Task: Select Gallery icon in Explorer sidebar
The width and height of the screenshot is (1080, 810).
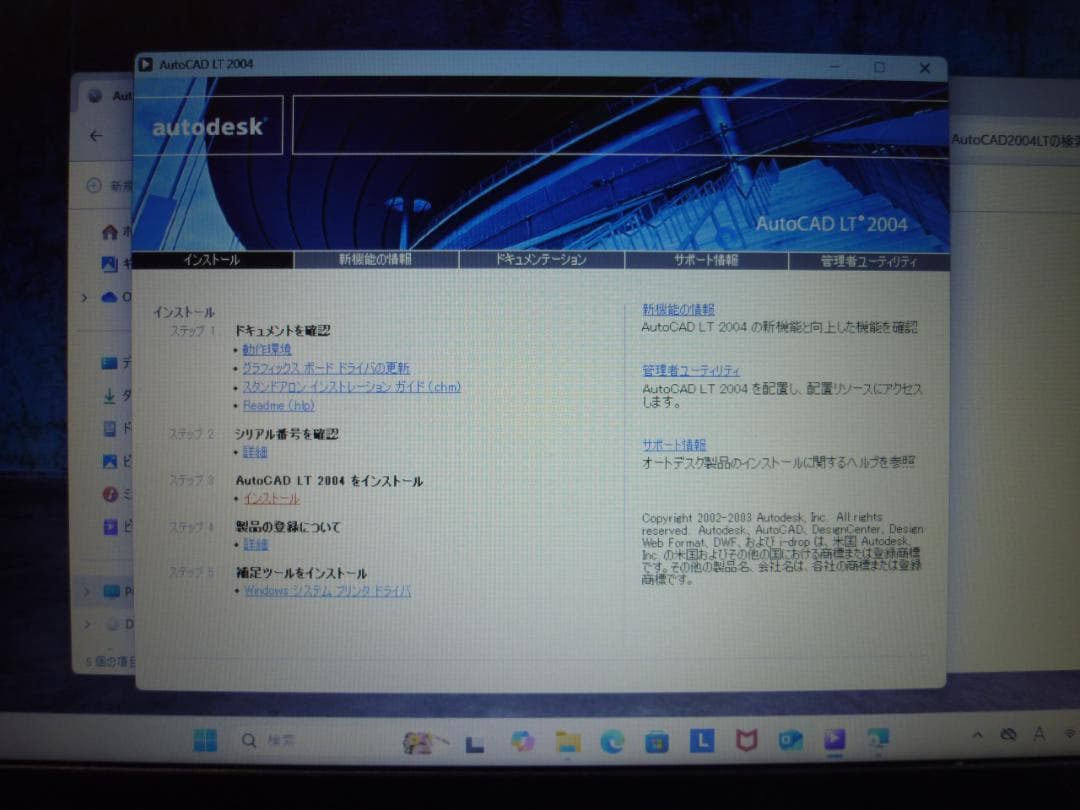Action: click(x=110, y=263)
